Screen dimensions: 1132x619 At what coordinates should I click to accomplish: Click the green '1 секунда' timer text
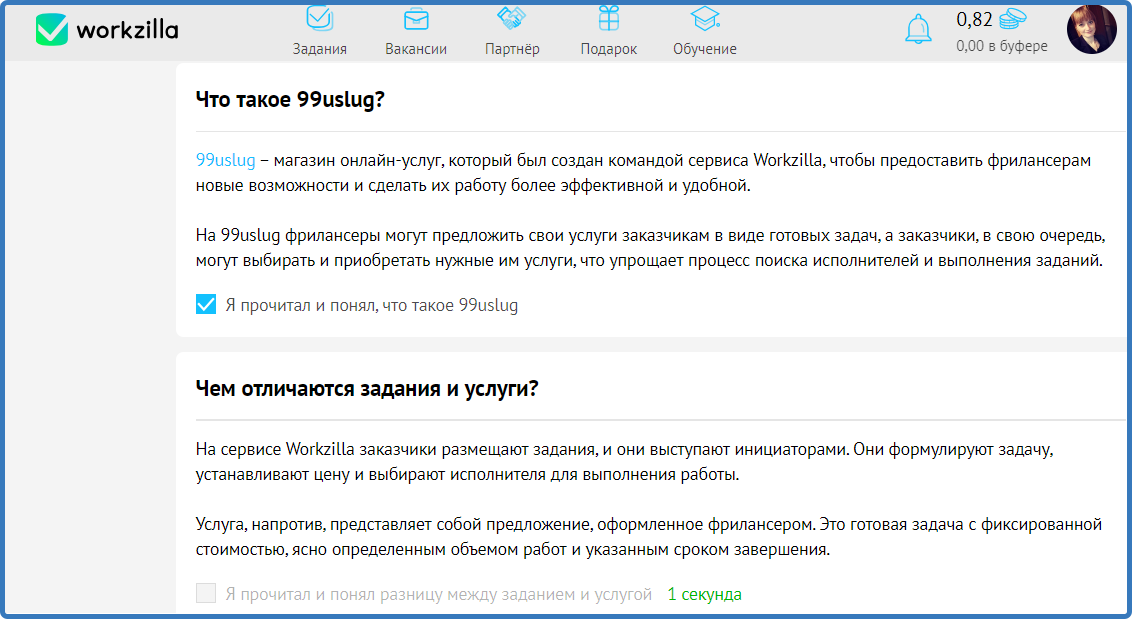pos(705,594)
